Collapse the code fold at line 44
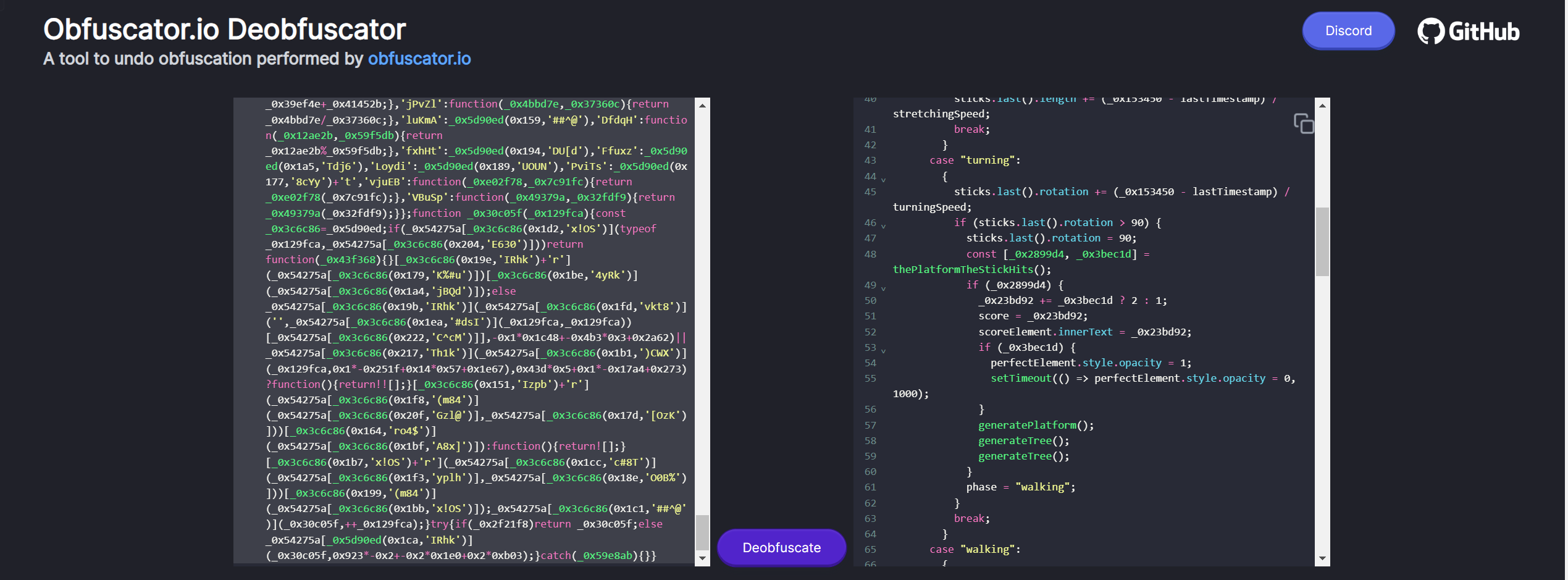 [883, 180]
